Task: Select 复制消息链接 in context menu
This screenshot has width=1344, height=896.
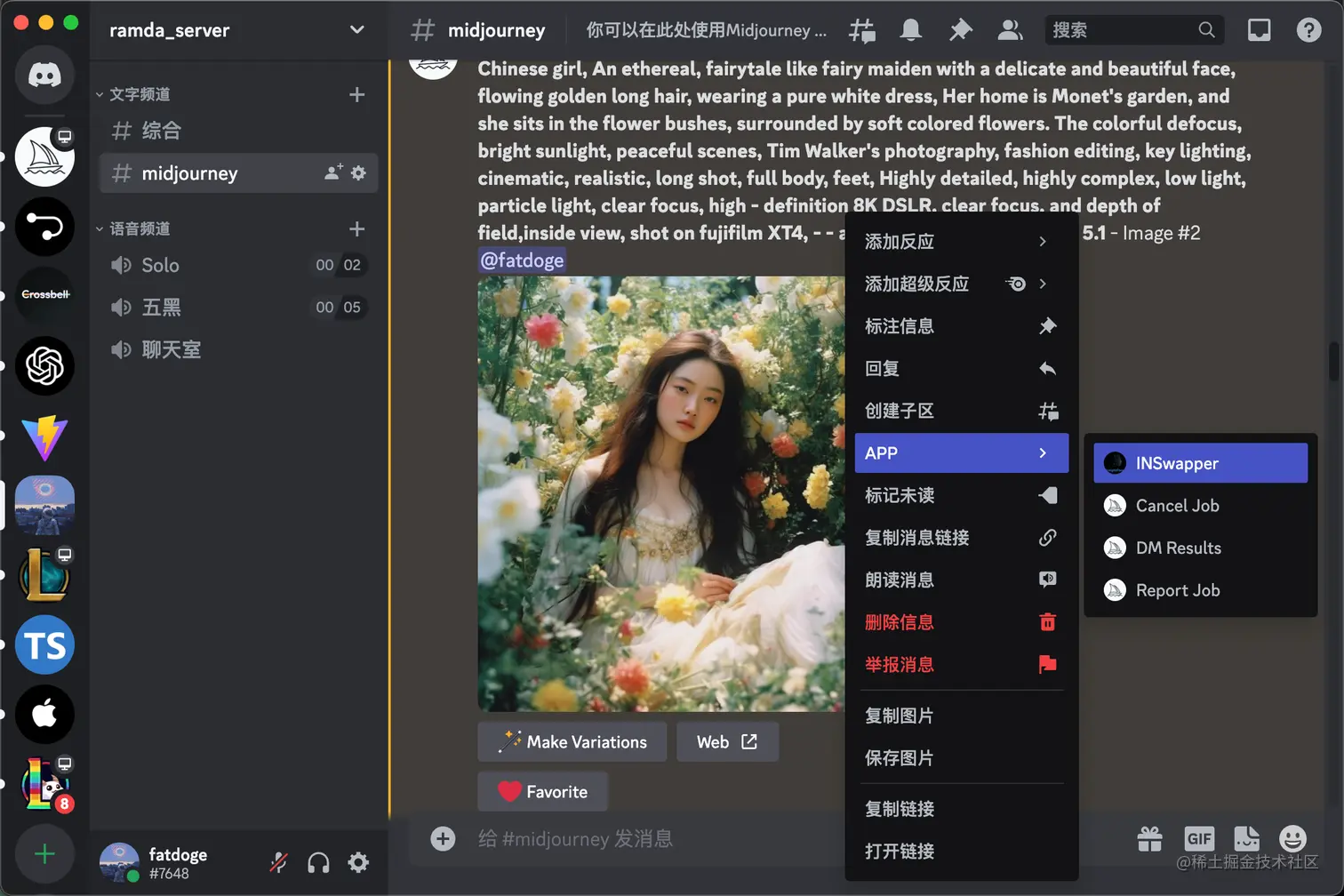Action: (961, 538)
